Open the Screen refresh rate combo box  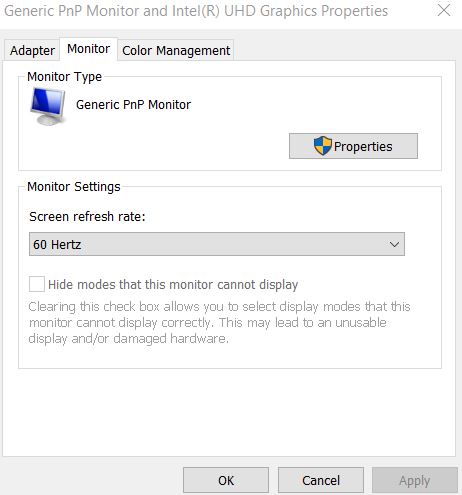pos(217,244)
